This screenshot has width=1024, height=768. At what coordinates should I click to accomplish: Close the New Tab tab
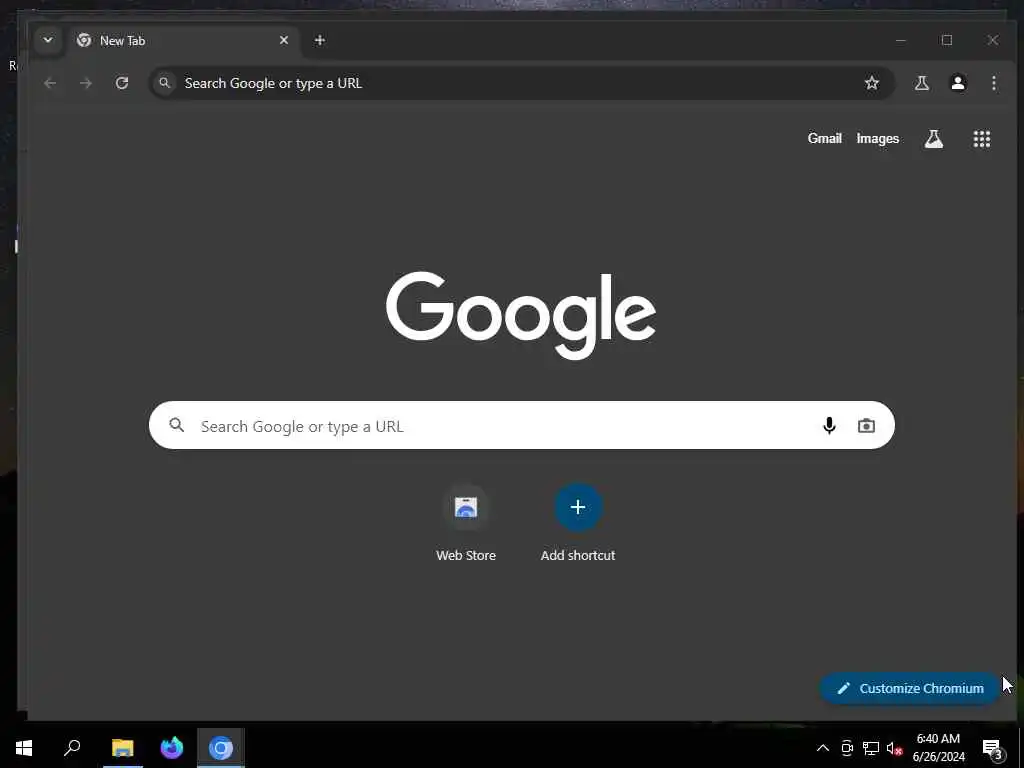(x=284, y=40)
